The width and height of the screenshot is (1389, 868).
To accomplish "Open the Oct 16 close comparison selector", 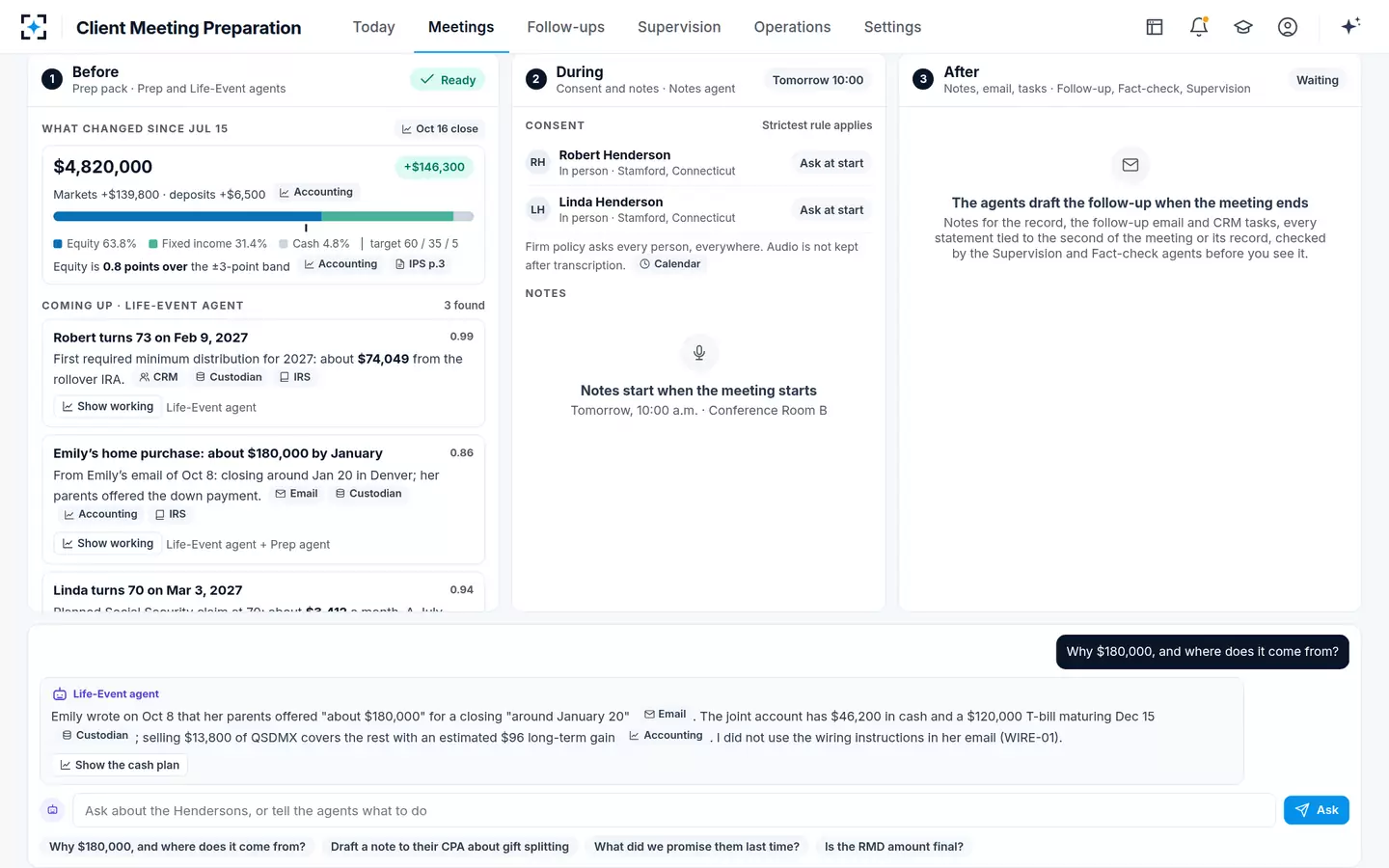I will pos(440,129).
